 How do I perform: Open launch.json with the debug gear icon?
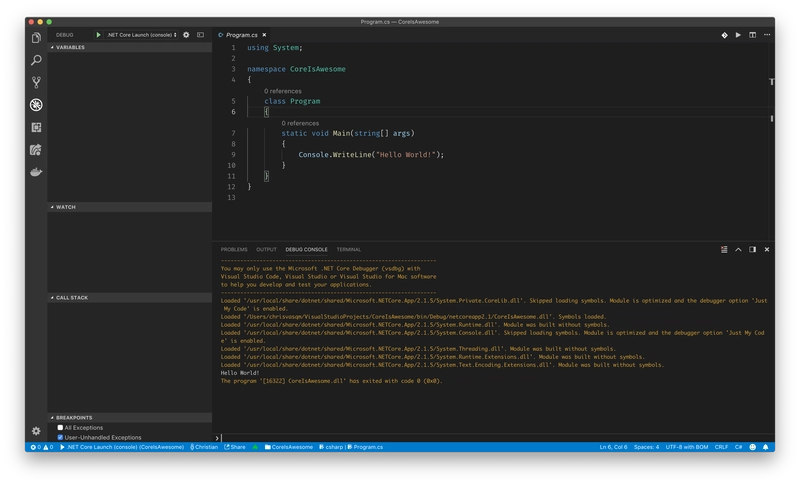point(186,35)
